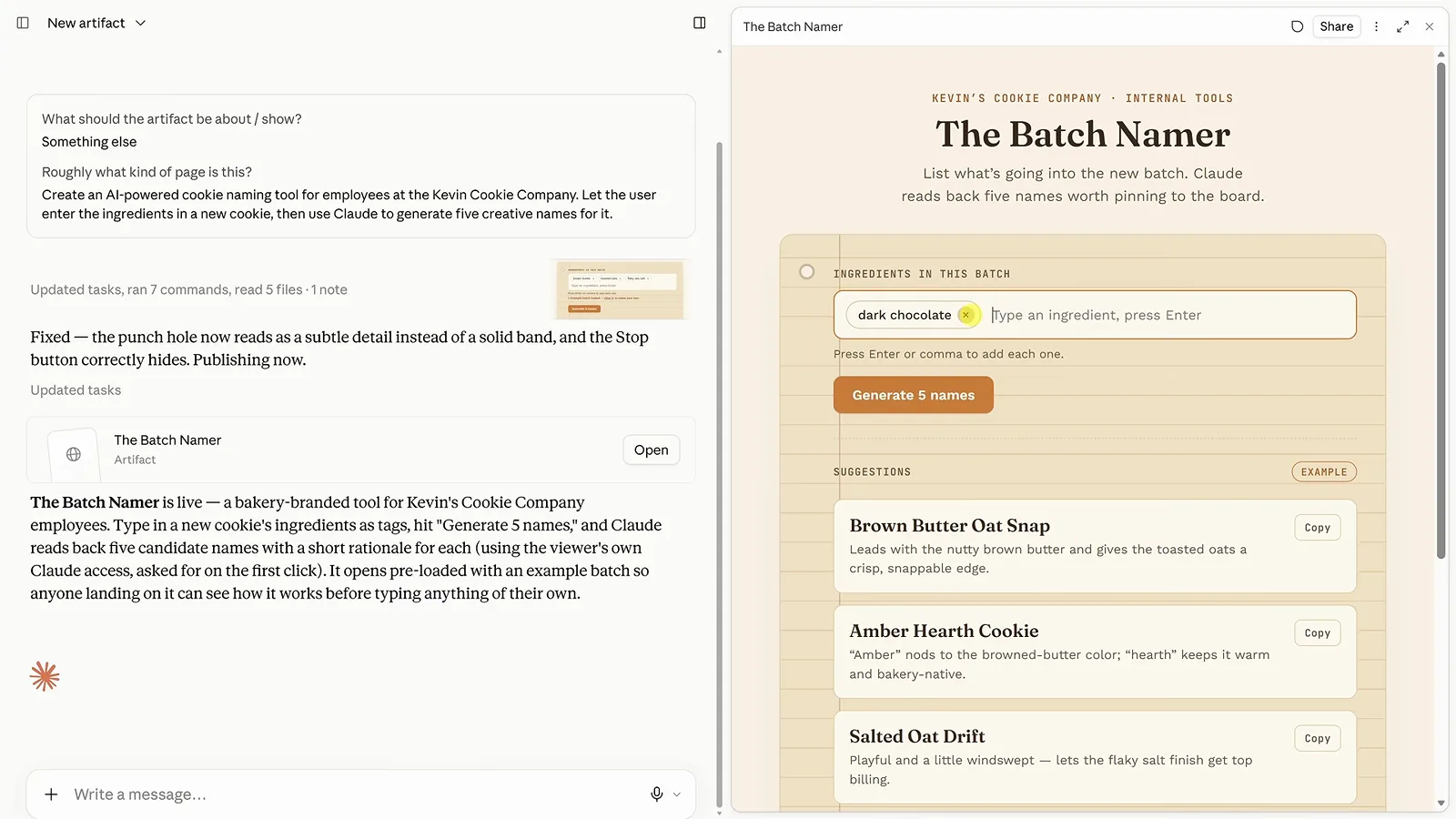The height and width of the screenshot is (819, 1456).
Task: Click 'The Batch Namer' page title
Action: pyautogui.click(x=1083, y=134)
